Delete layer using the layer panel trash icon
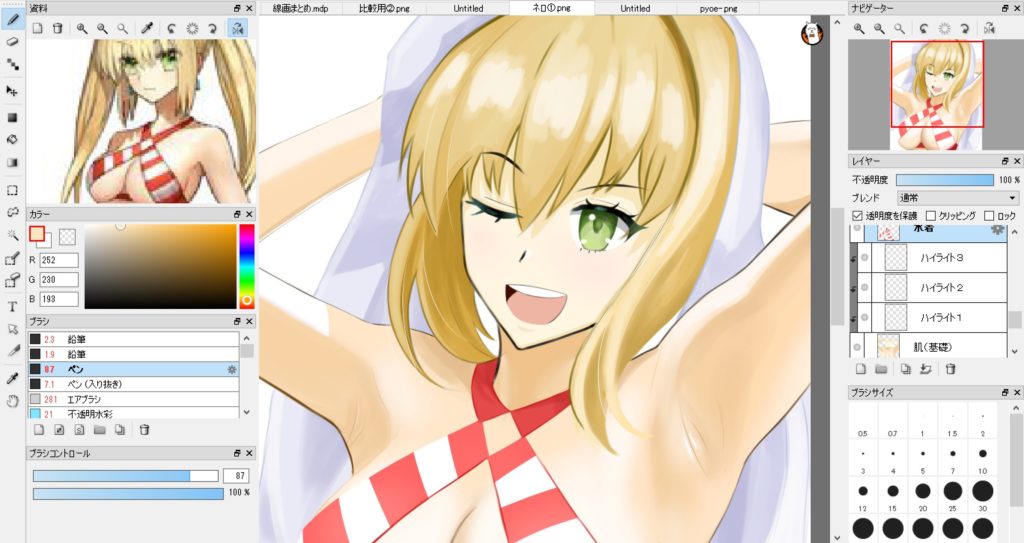Screen dimensions: 1024x543 click(950, 369)
